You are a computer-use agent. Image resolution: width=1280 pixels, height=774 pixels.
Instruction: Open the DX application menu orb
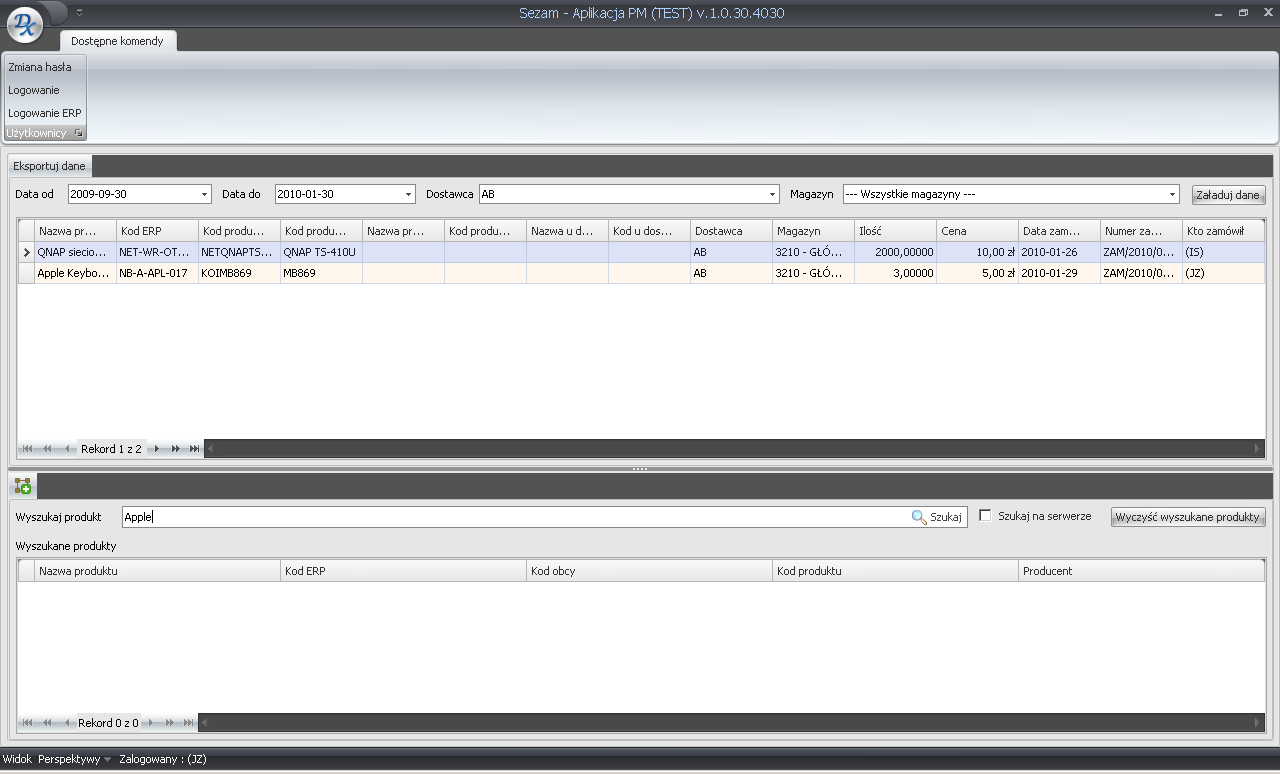pos(25,26)
